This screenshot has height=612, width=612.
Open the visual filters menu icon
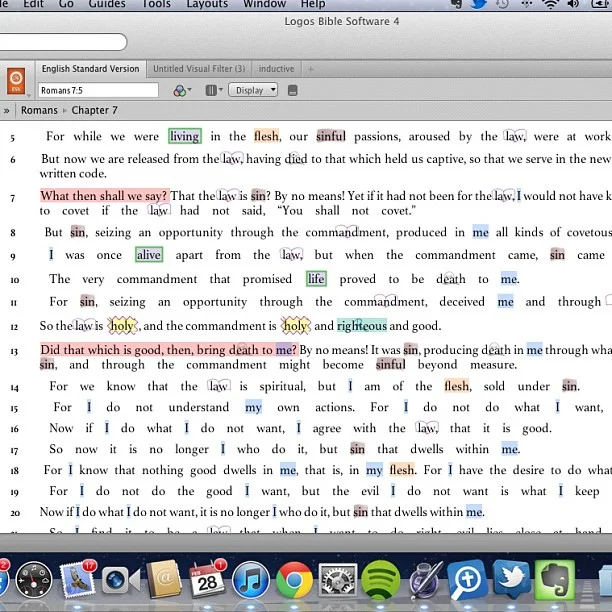click(181, 91)
